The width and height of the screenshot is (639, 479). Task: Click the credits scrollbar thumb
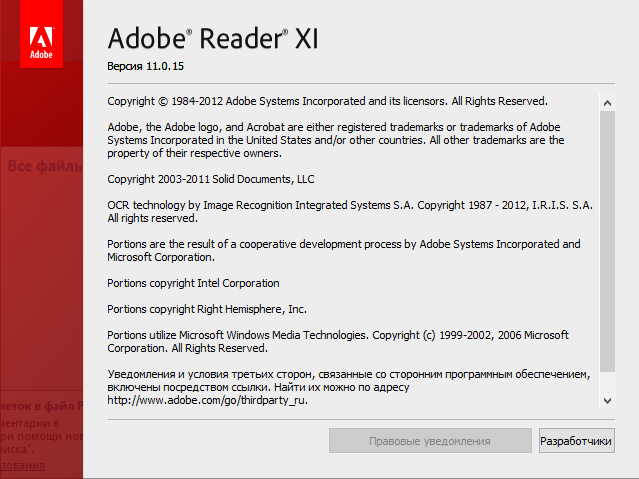click(x=606, y=240)
